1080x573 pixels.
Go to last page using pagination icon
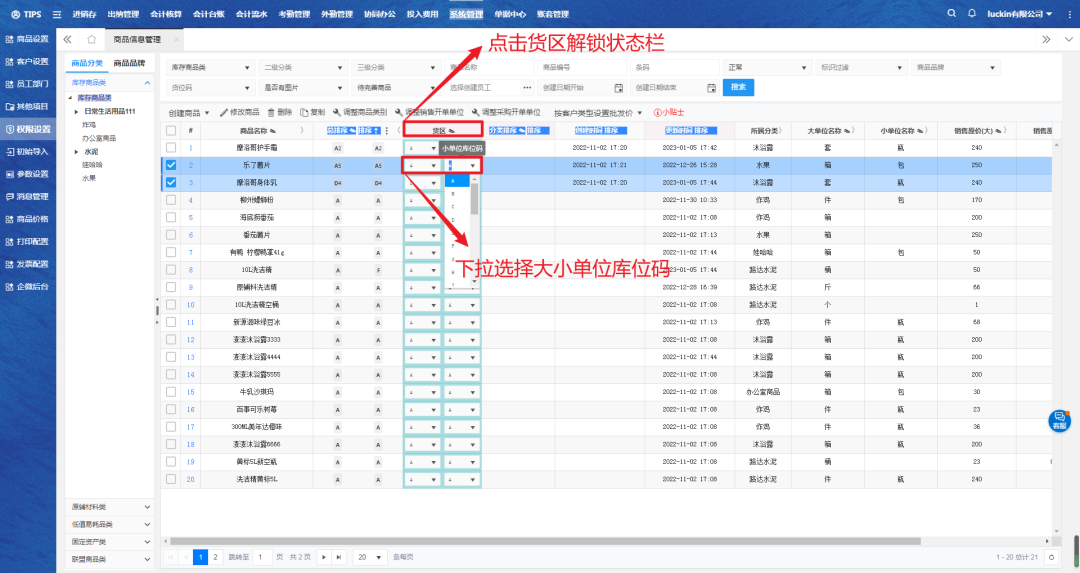(339, 556)
